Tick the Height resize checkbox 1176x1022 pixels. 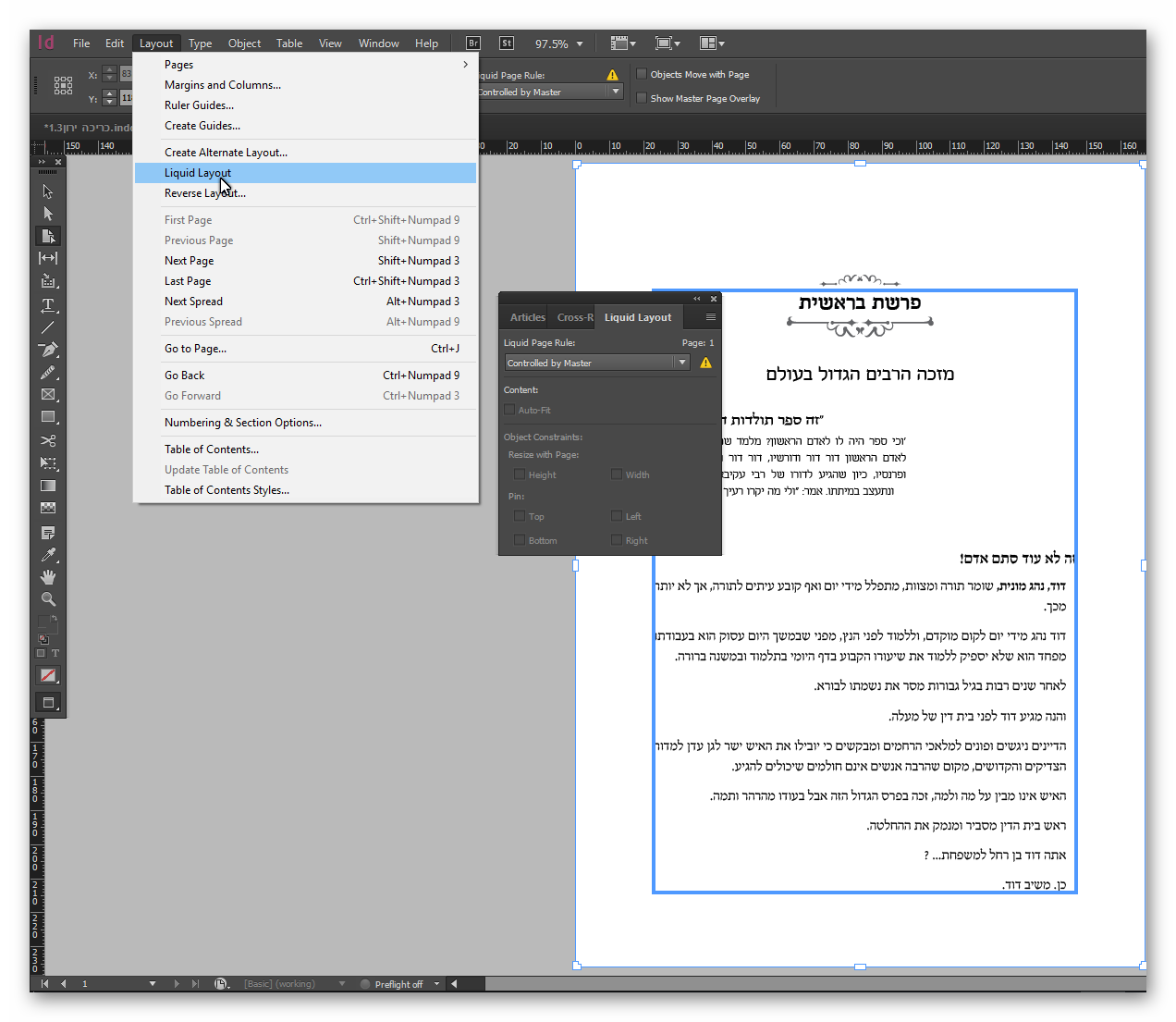[x=520, y=474]
